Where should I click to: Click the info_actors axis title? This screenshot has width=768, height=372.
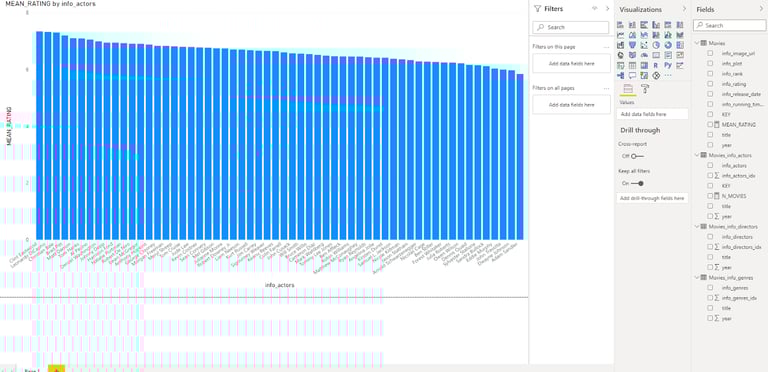click(x=280, y=285)
